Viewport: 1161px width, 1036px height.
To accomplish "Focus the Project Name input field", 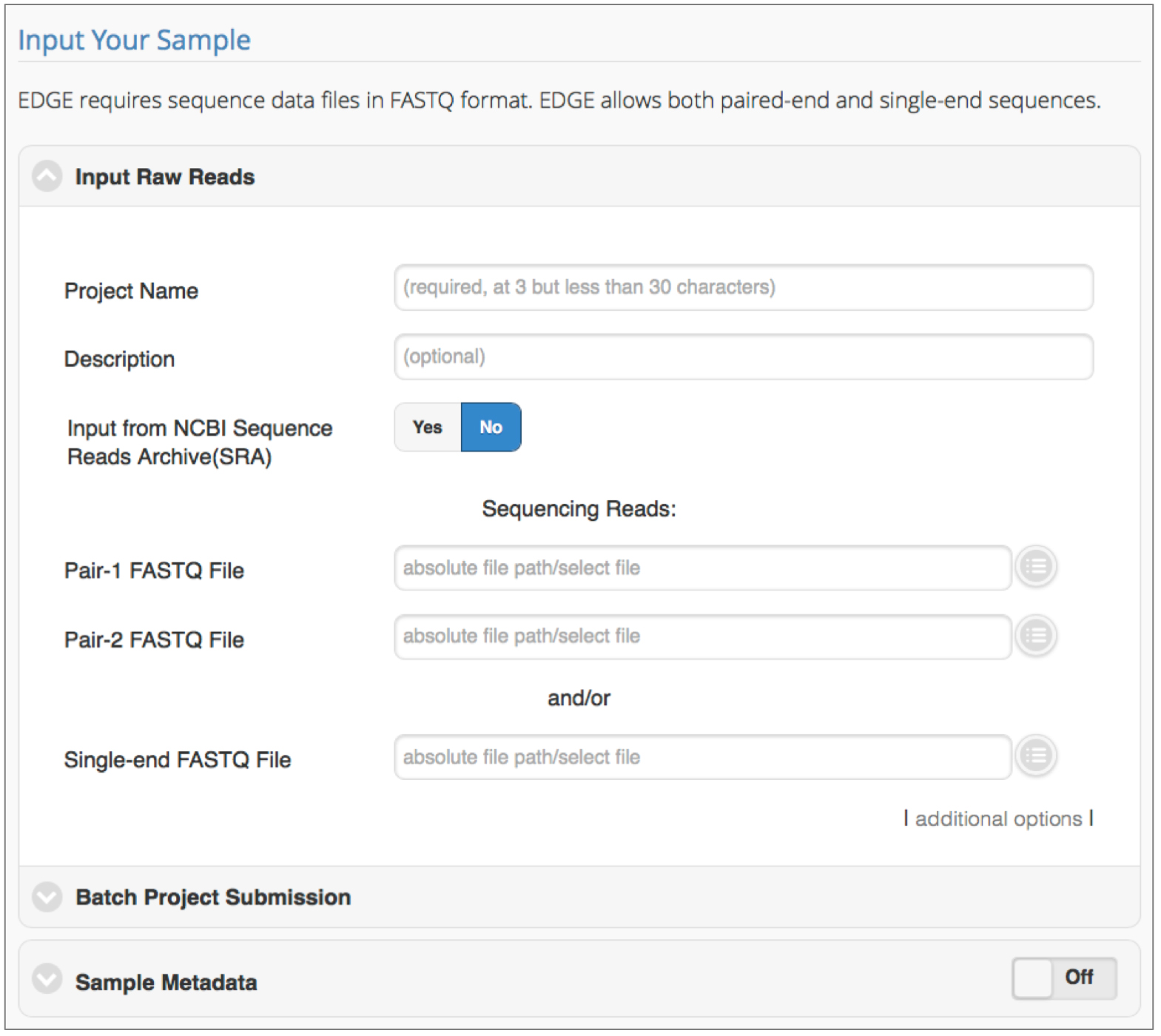I will click(x=744, y=287).
